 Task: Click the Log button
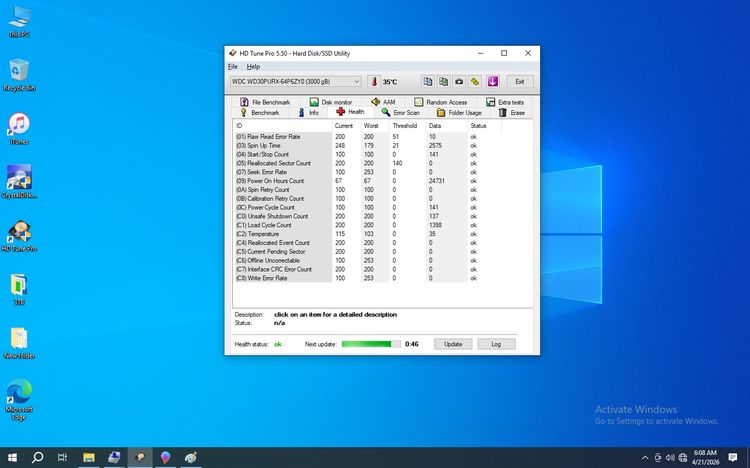point(496,344)
